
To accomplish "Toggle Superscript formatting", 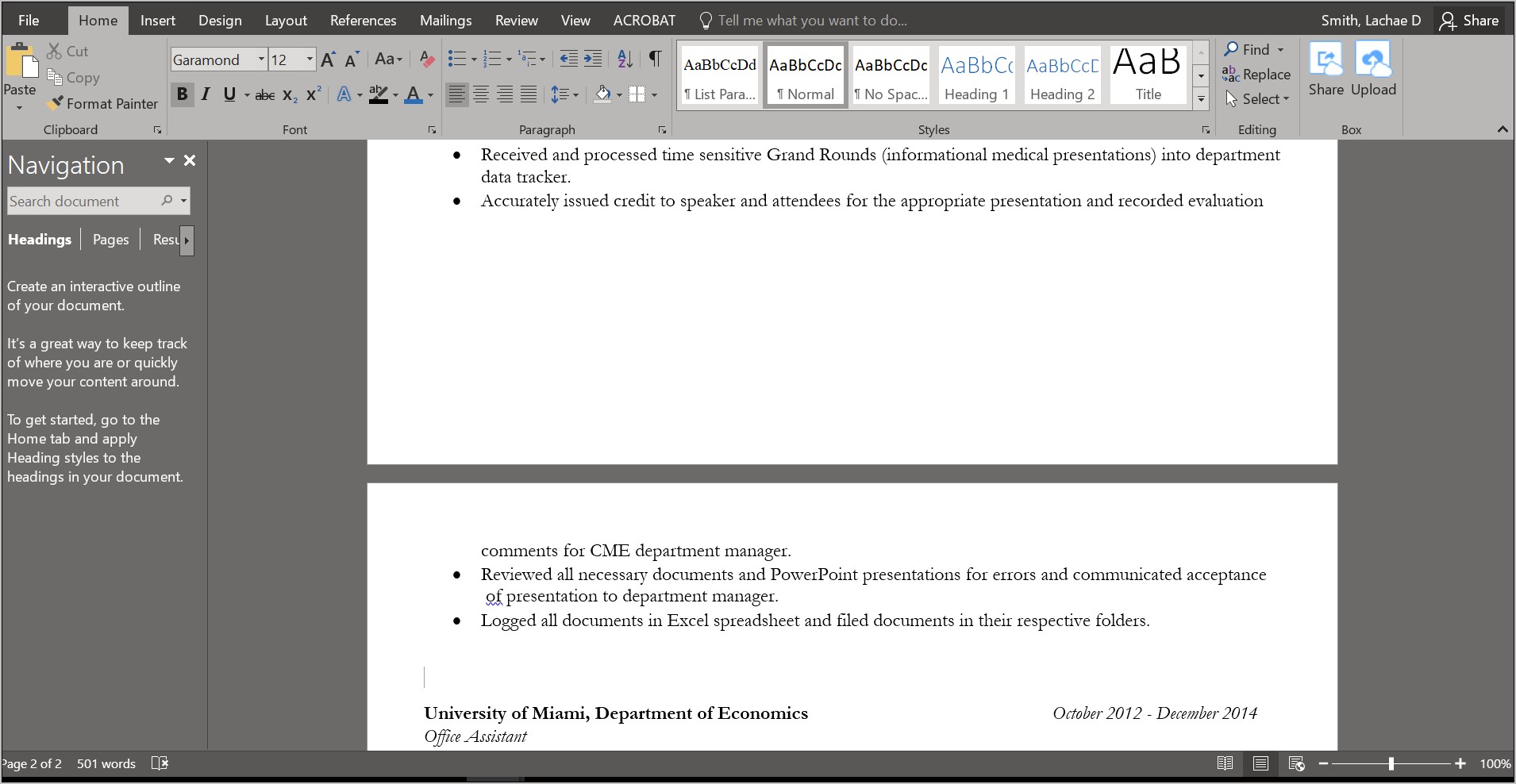I will 314,95.
